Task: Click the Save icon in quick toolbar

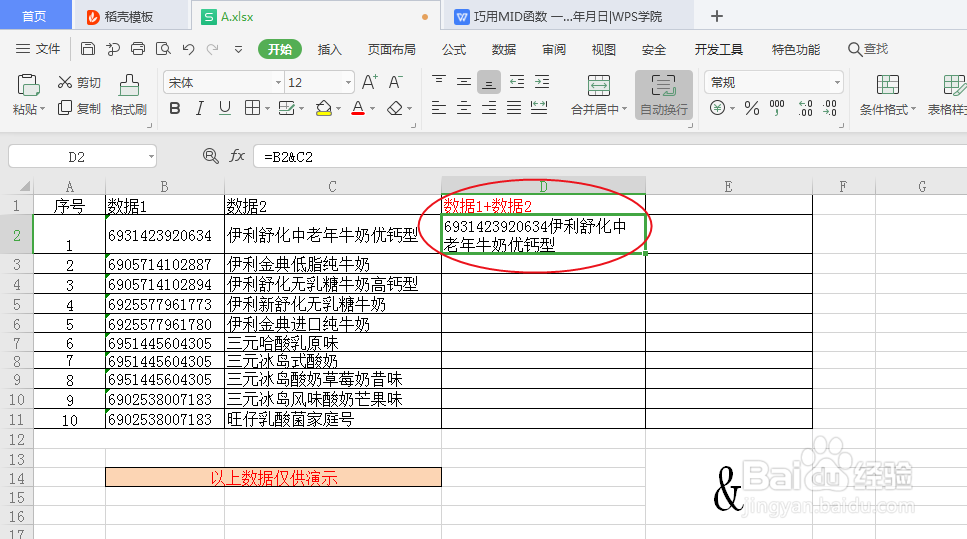Action: (x=88, y=49)
